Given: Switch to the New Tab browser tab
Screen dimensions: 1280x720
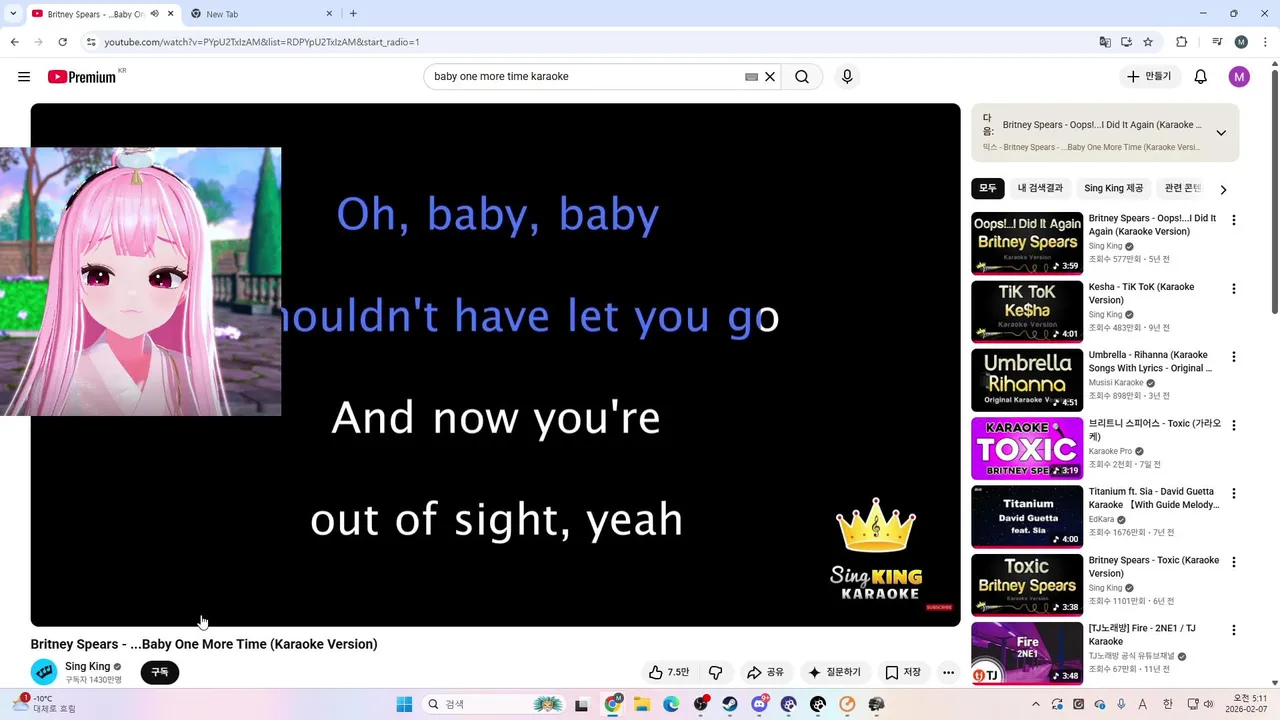Looking at the screenshot, I should pos(260,14).
